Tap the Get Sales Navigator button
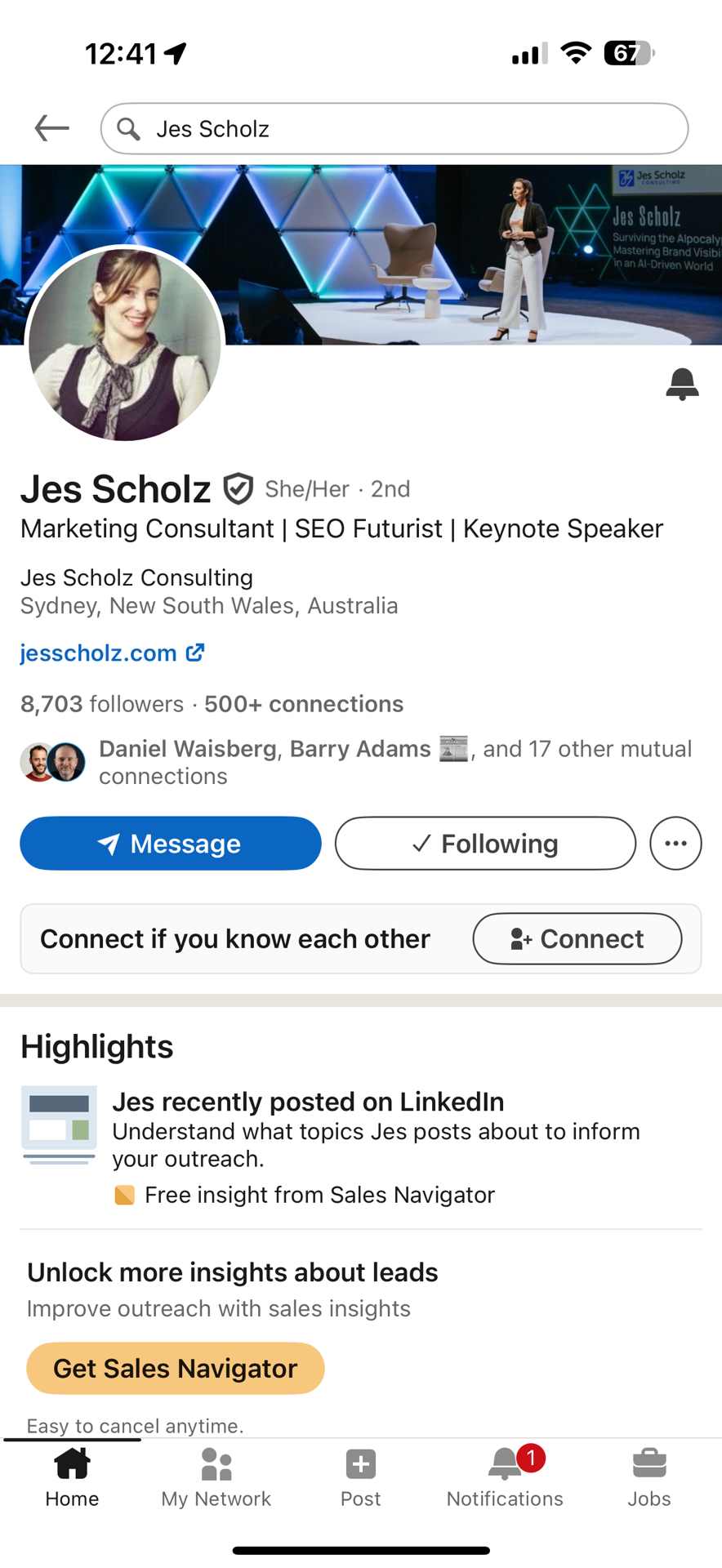 [x=176, y=1368]
